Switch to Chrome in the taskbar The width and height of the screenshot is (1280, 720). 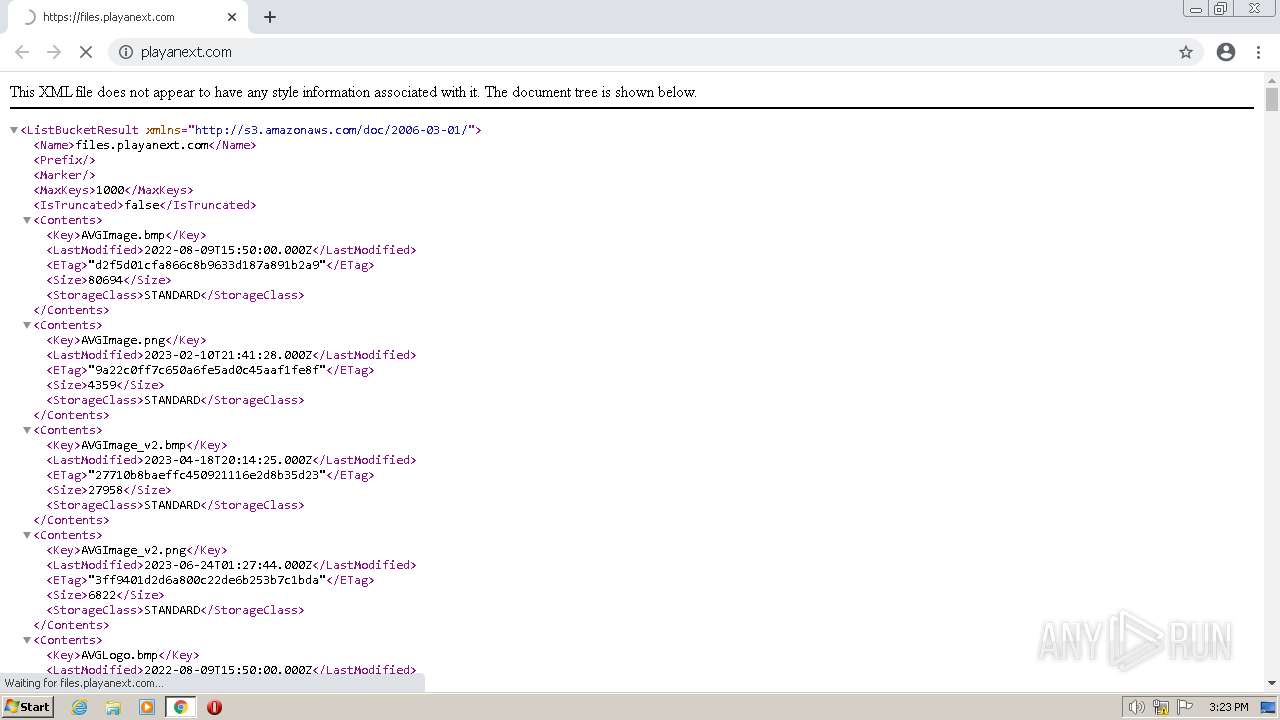[x=181, y=707]
